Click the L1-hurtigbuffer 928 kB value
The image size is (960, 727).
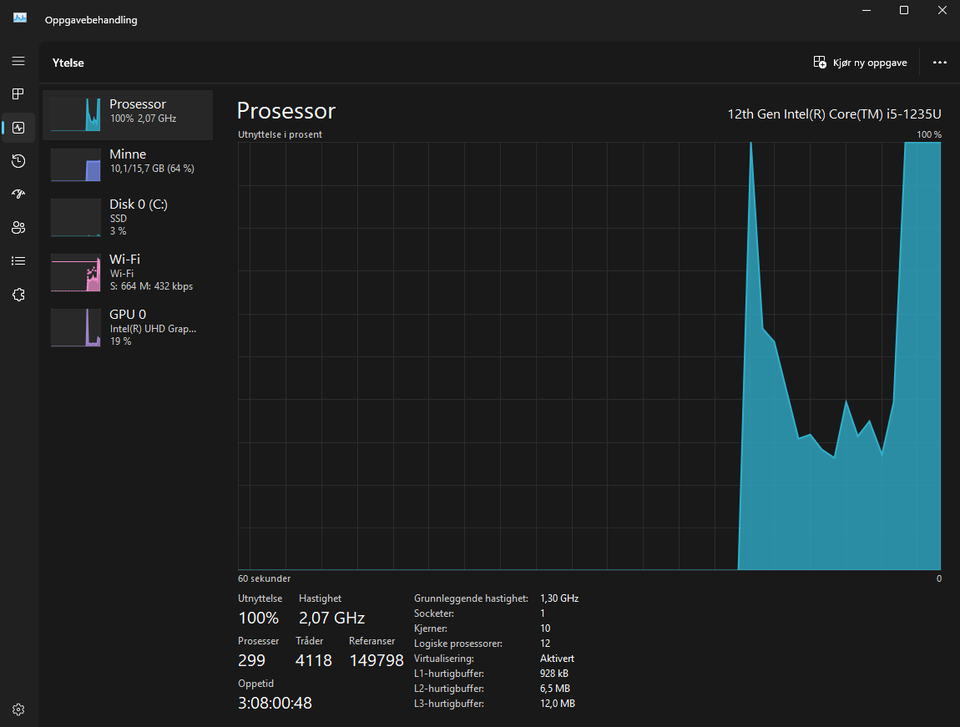[x=554, y=673]
